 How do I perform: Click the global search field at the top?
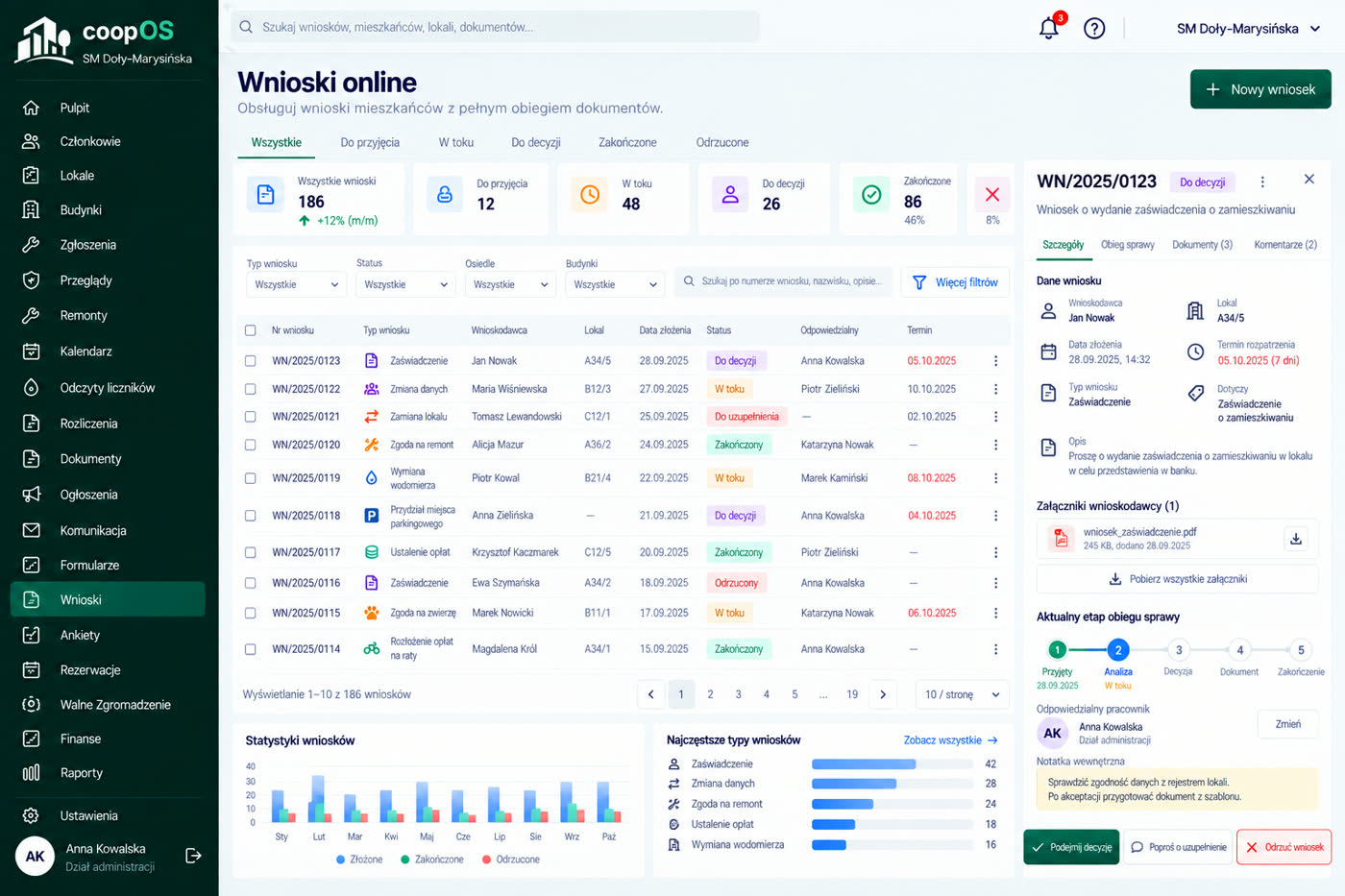pyautogui.click(x=496, y=27)
